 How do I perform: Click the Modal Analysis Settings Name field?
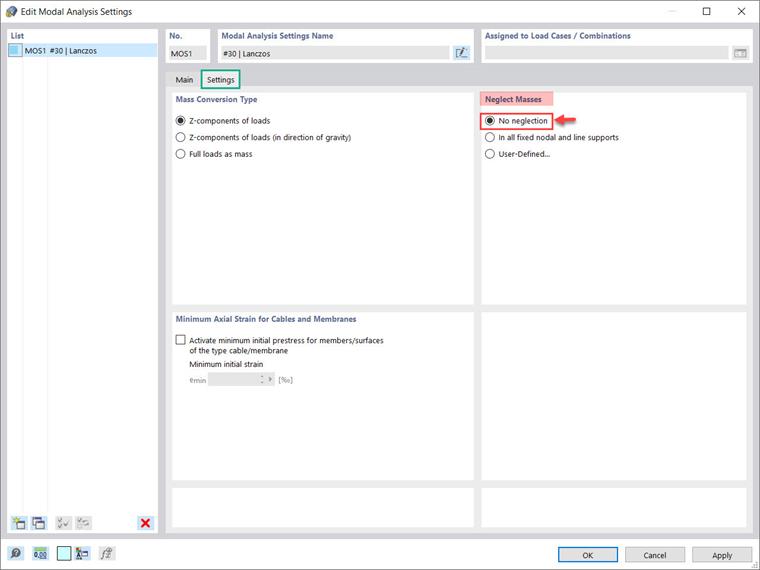coord(334,53)
